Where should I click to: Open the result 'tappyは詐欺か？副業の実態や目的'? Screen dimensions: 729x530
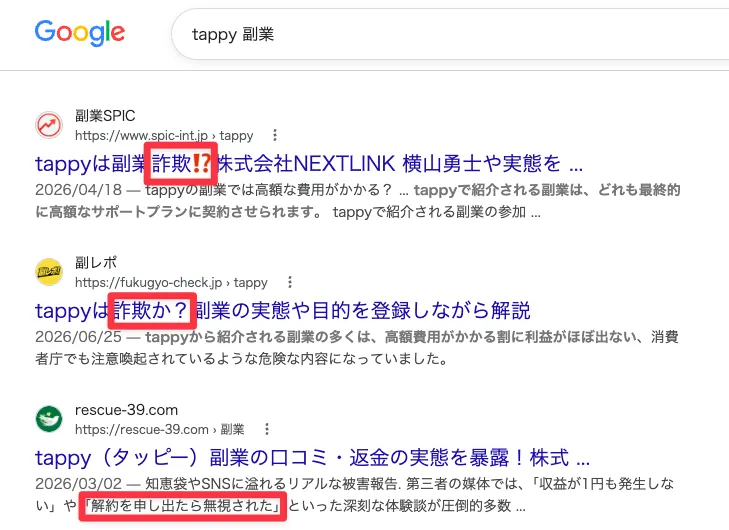pyautogui.click(x=283, y=311)
